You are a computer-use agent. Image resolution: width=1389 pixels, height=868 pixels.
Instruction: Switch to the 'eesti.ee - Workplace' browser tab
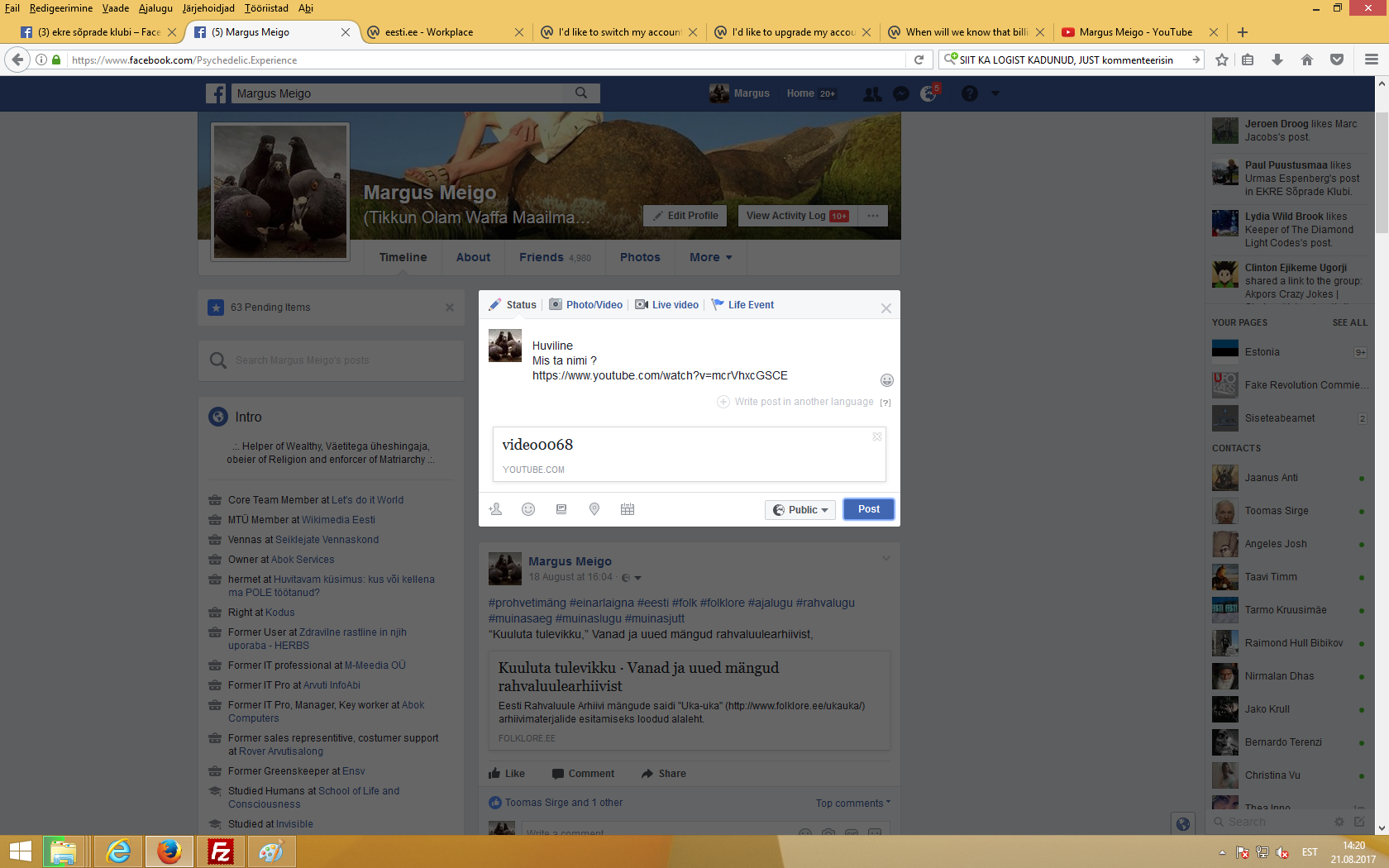point(445,32)
